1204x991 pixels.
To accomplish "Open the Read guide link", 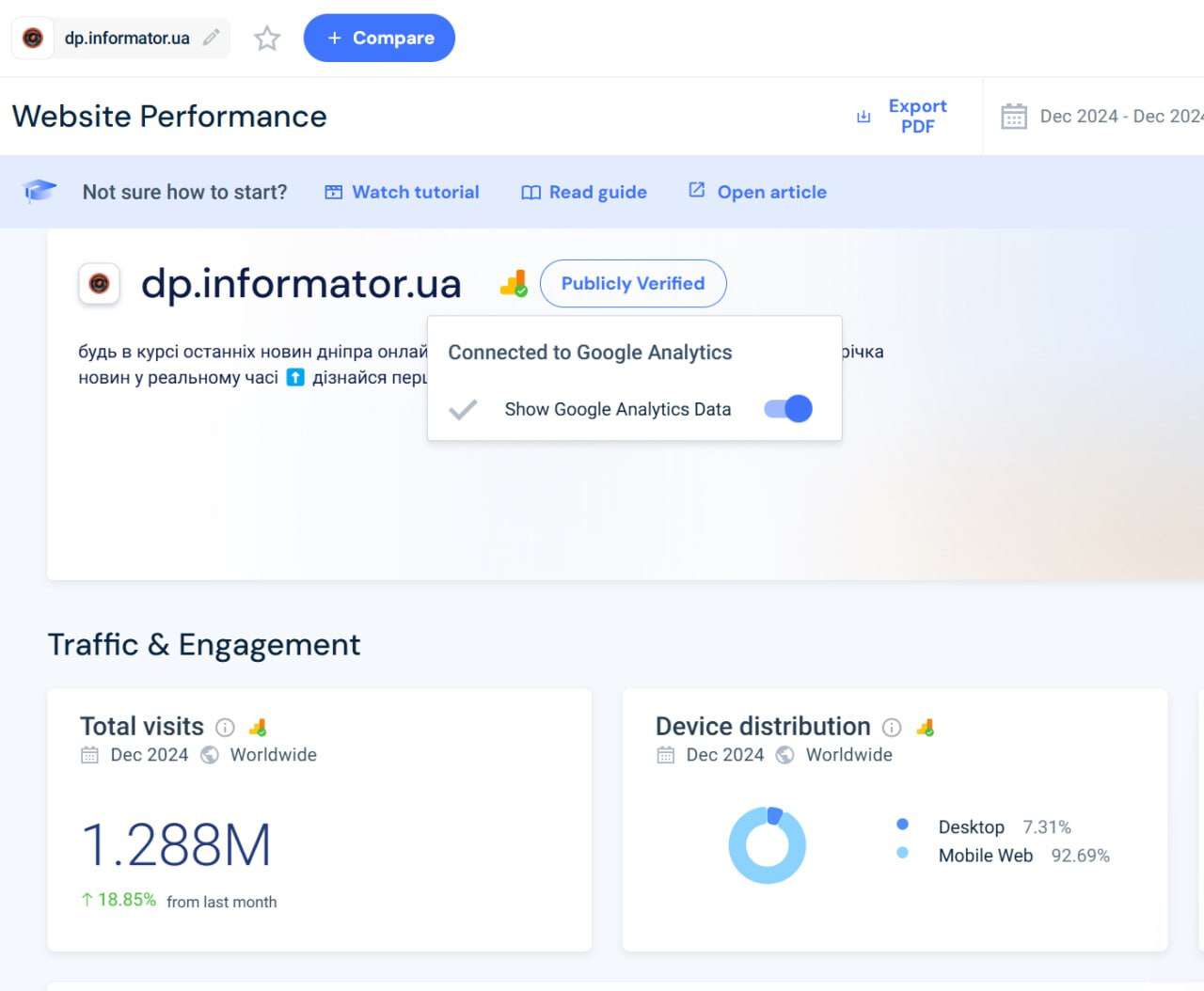I will click(597, 192).
